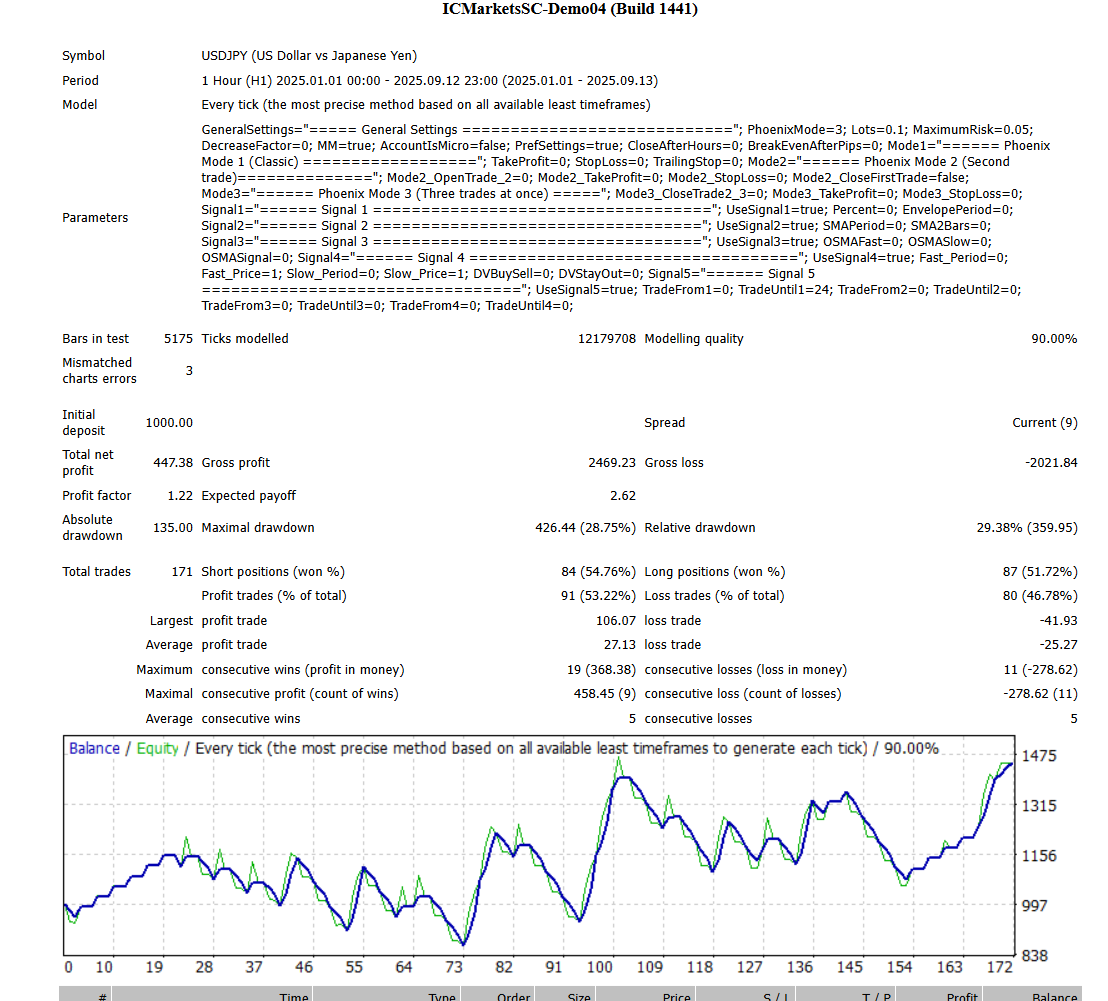Click the Initial deposit value 1000.00

pyautogui.click(x=169, y=423)
